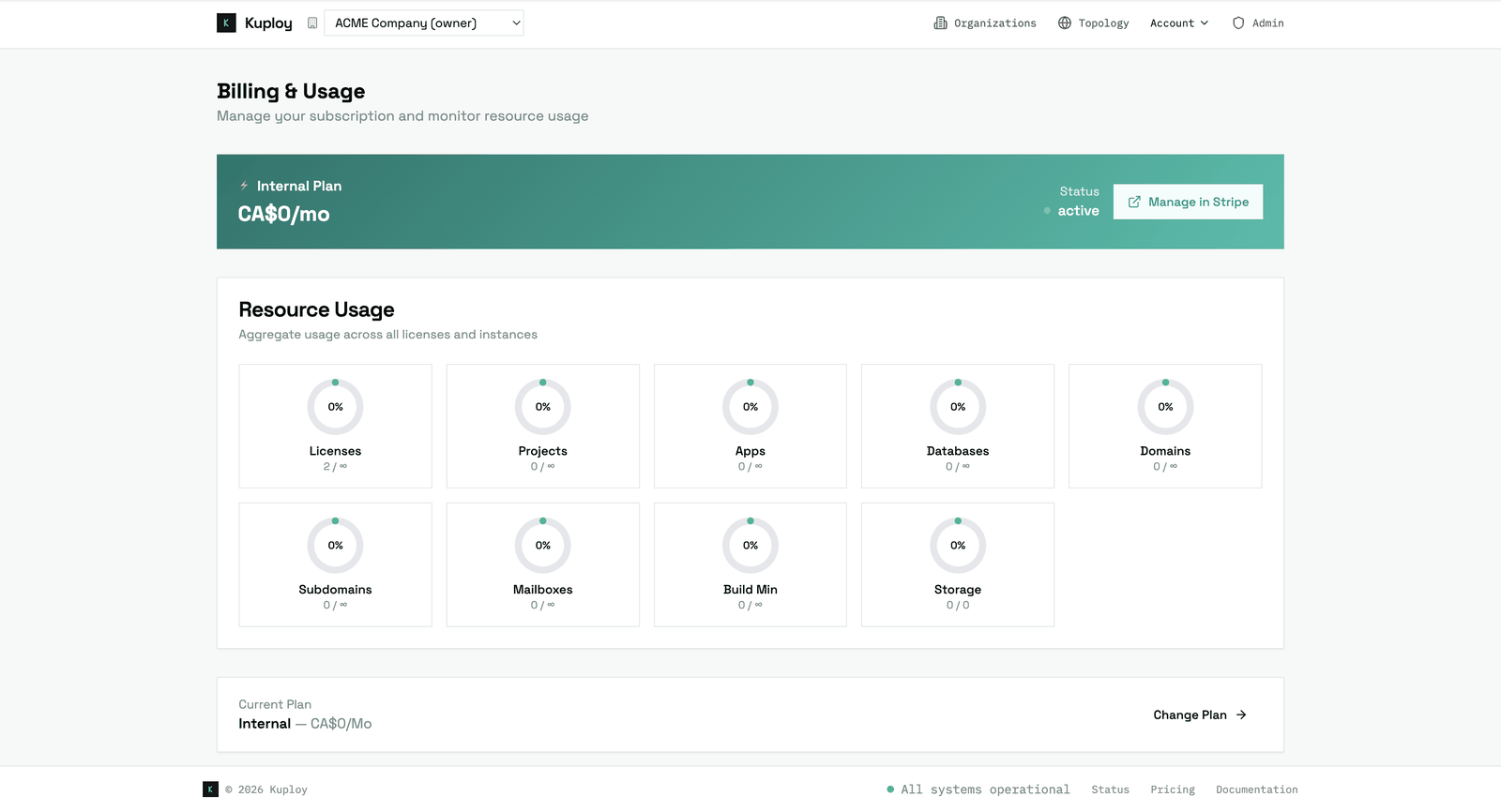Screen dimensions: 1501x812
Task: Click the Mailboxes usage progress ring
Action: tap(543, 546)
